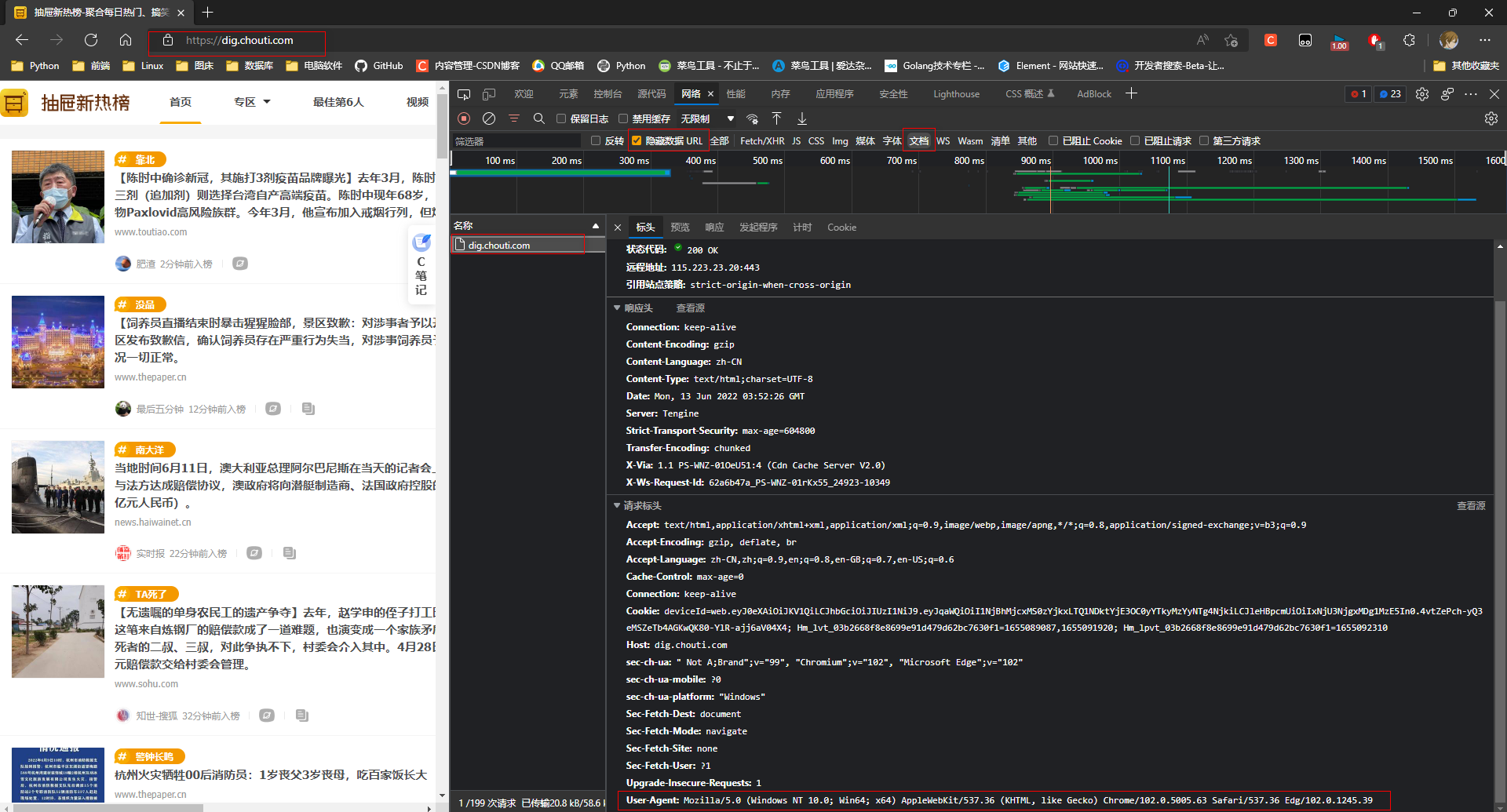The height and width of the screenshot is (812, 1507).
Task: Click the Tampermonkey extension icon
Action: (x=1305, y=40)
